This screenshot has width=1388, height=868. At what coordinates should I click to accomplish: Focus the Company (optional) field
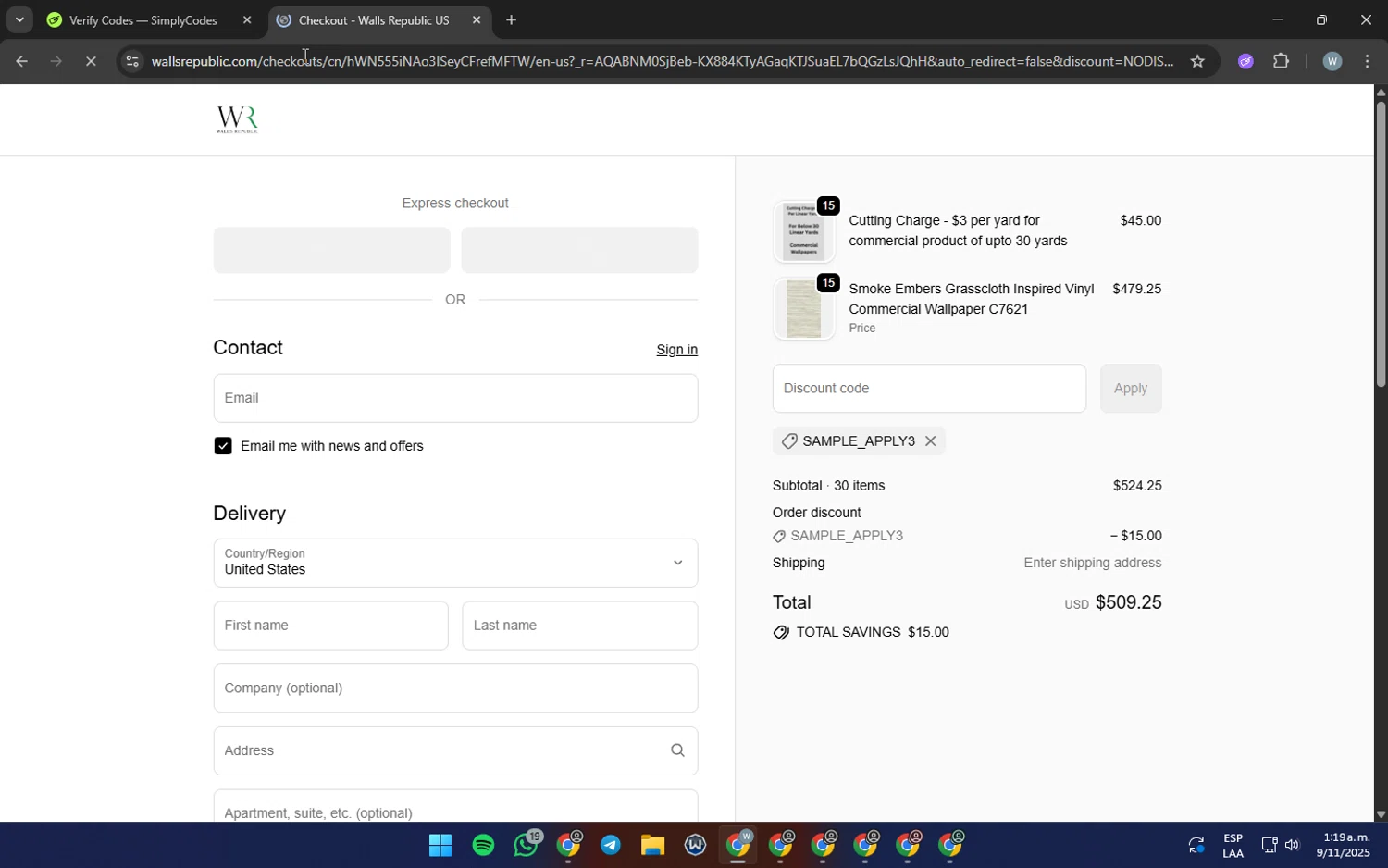point(455,688)
